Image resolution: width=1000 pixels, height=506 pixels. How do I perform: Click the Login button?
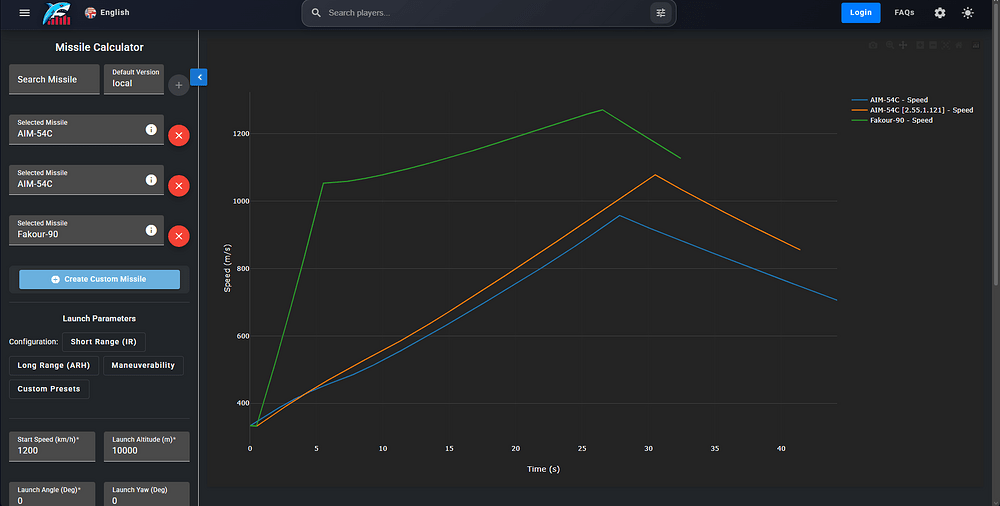(x=860, y=13)
